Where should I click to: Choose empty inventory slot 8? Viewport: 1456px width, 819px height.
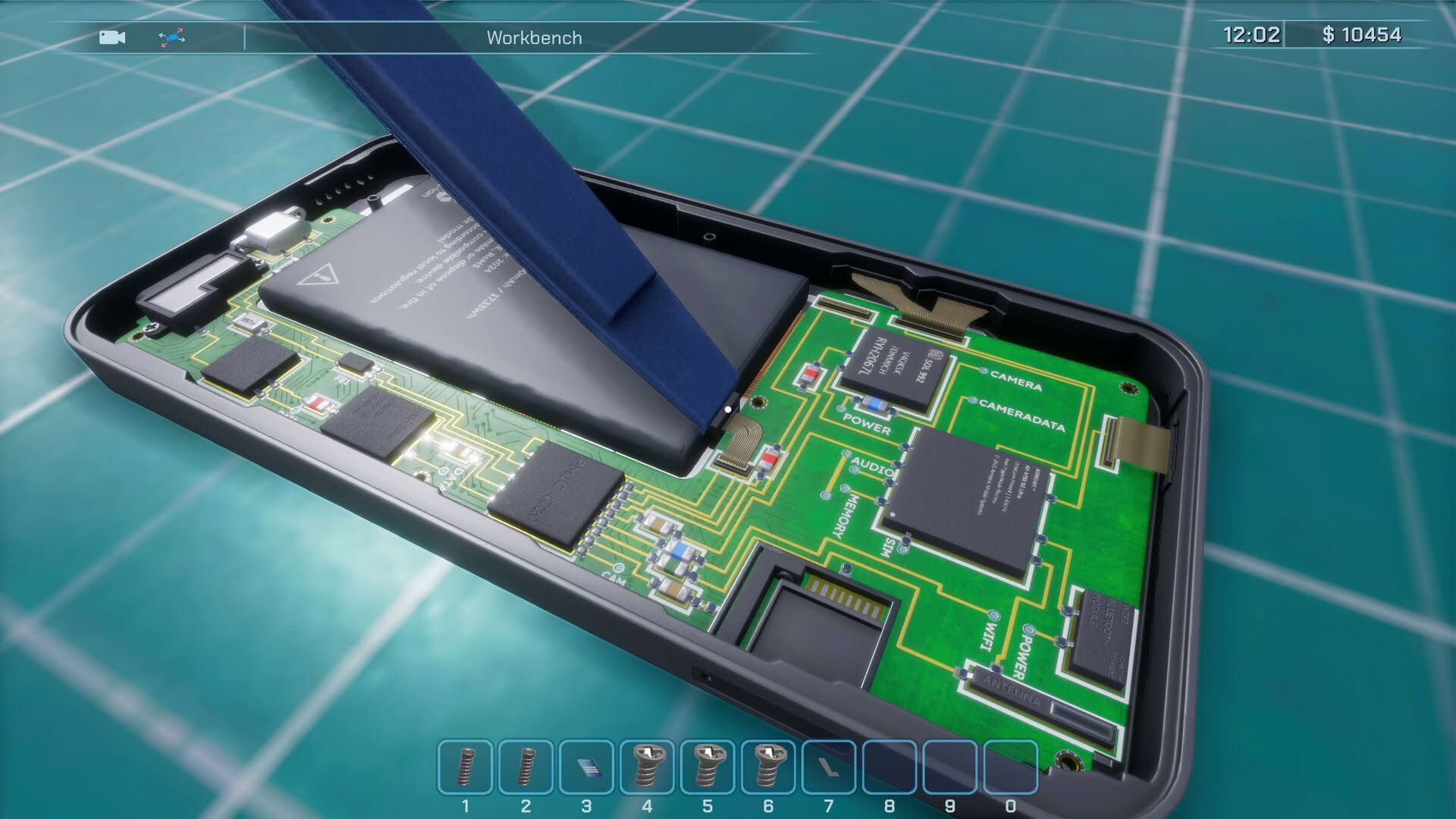890,767
